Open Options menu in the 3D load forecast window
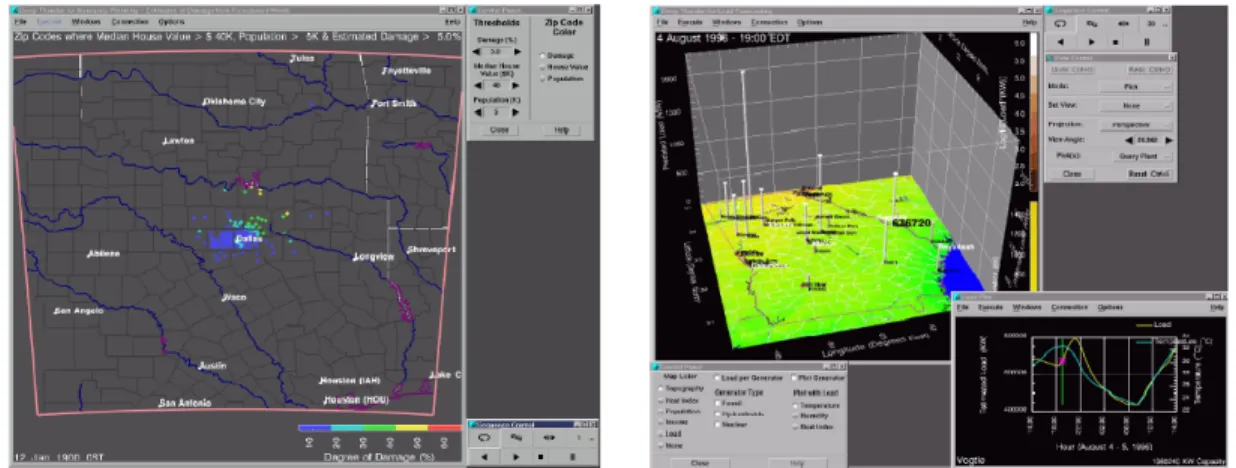 (x=810, y=21)
